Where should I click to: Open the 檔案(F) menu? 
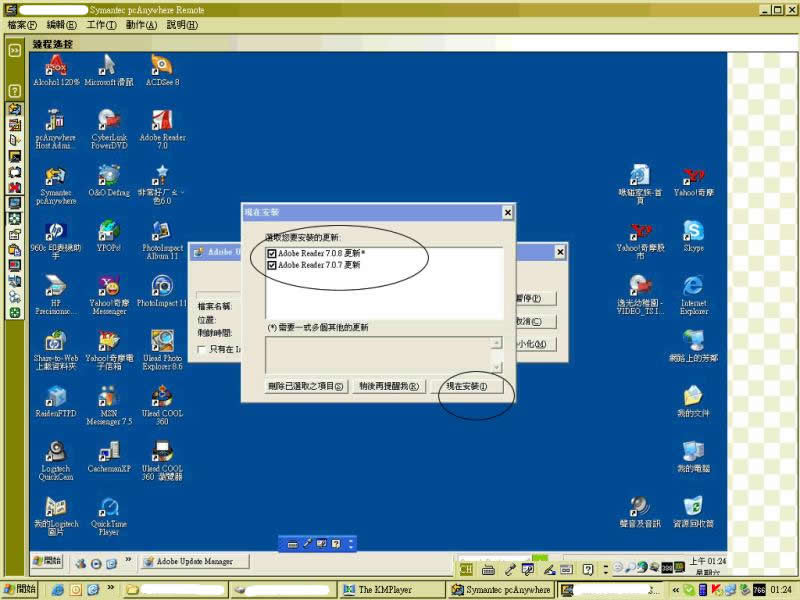pyautogui.click(x=22, y=25)
